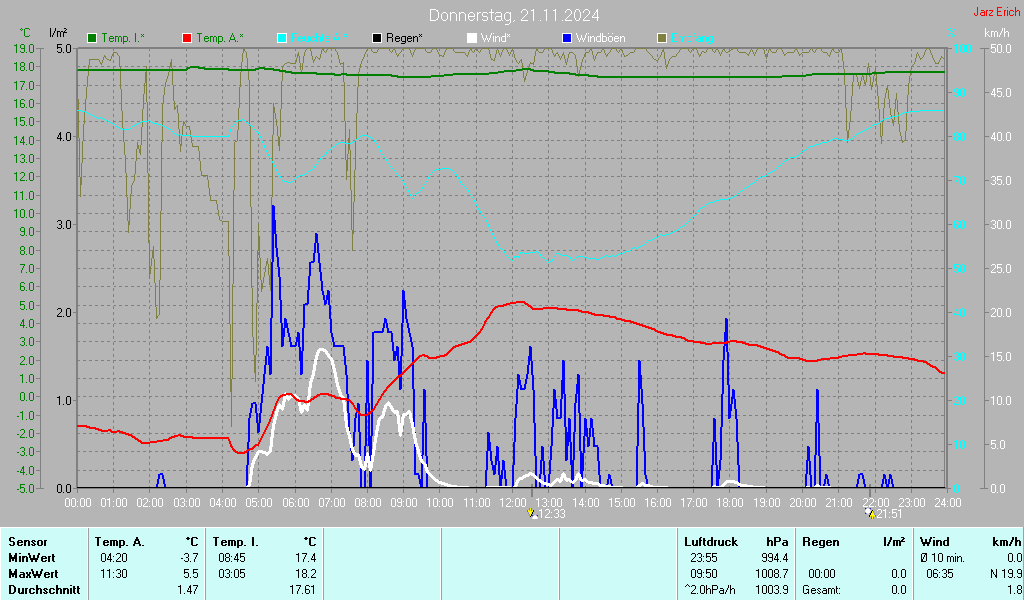Click the 'Wind' table column header
The height and width of the screenshot is (600, 1024).
pyautogui.click(x=935, y=542)
